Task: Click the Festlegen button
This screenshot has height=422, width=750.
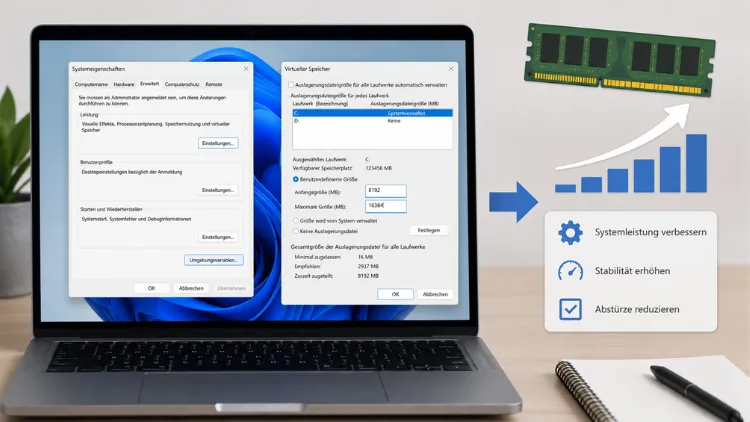Action: click(x=429, y=231)
